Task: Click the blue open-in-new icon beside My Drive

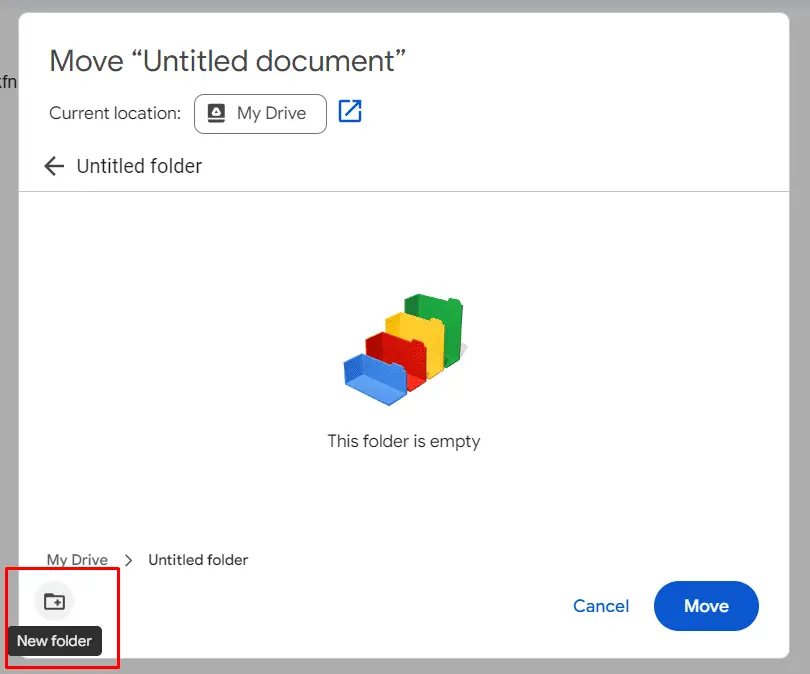Action: (x=349, y=113)
